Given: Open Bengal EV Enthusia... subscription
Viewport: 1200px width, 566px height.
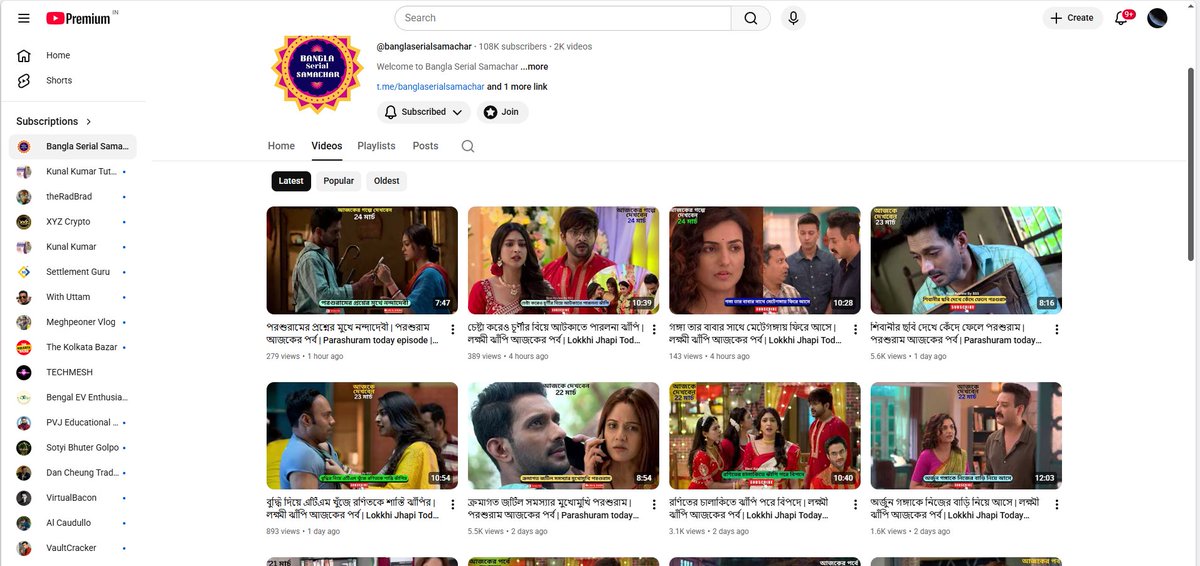Looking at the screenshot, I should pos(72,397).
